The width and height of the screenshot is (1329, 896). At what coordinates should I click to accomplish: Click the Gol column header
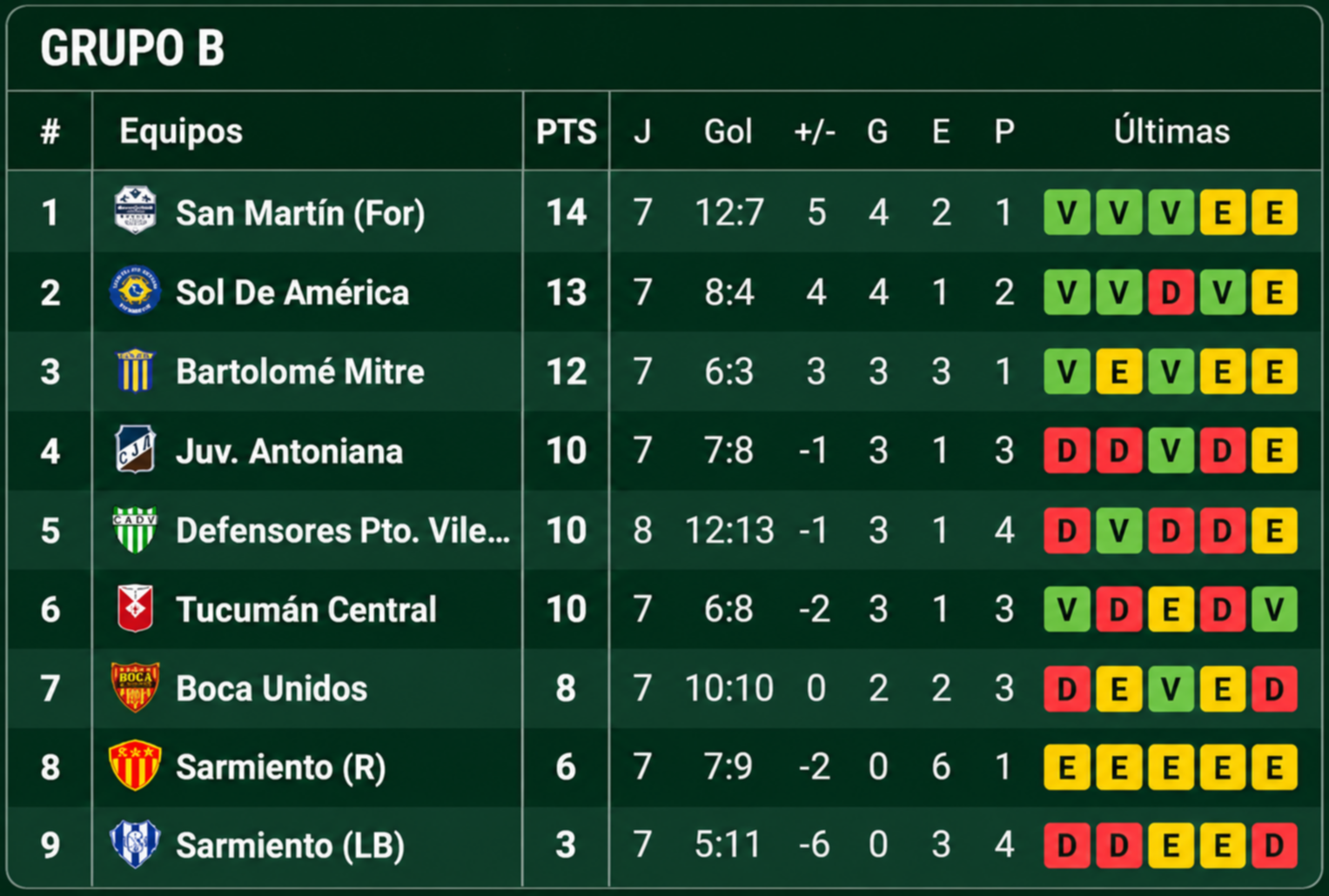[x=728, y=131]
